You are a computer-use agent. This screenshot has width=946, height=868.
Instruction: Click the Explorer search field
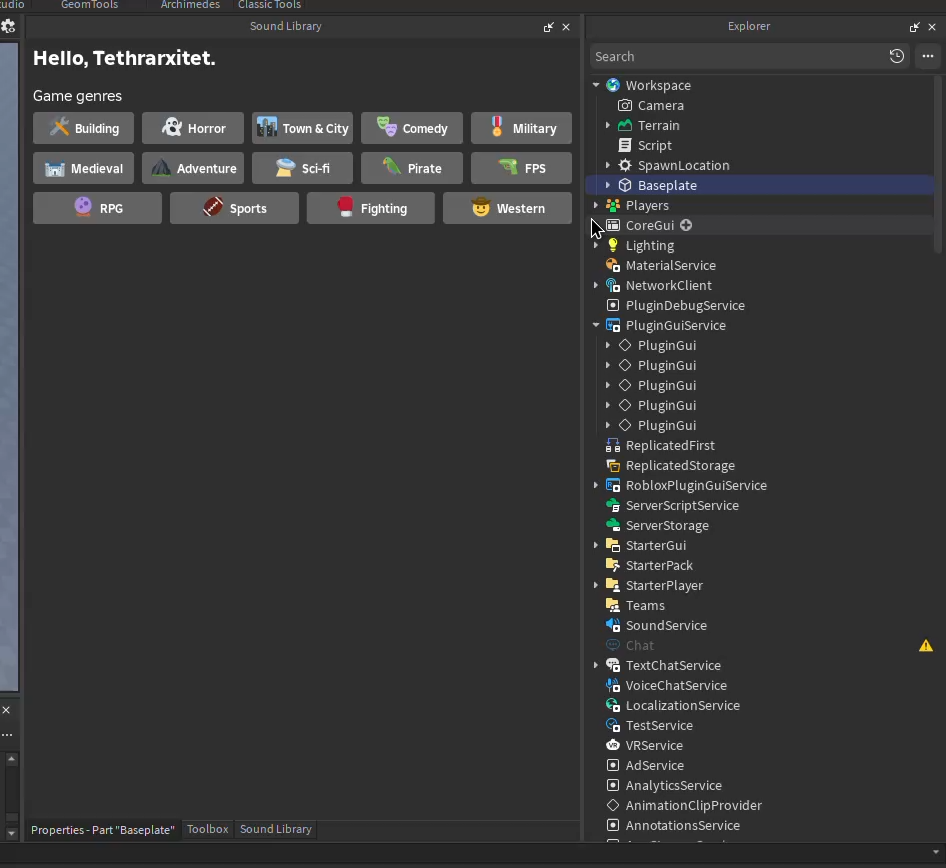click(x=740, y=56)
